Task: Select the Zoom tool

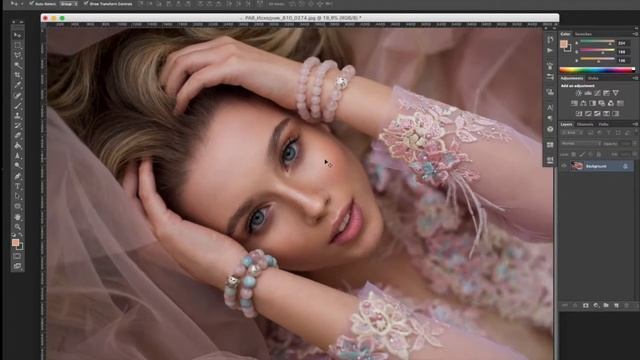Action: pyautogui.click(x=17, y=227)
